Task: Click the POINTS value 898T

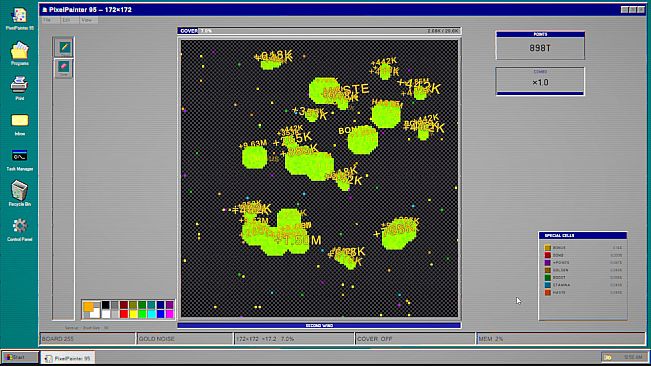Action: [540, 48]
